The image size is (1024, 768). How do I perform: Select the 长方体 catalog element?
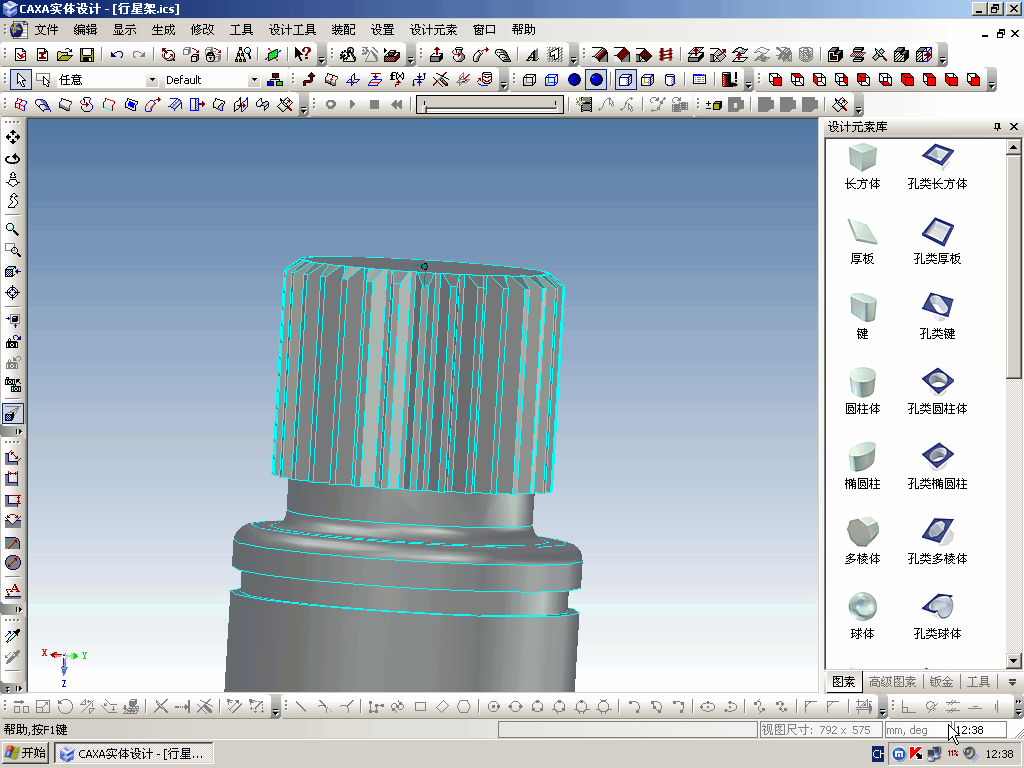pos(862,167)
